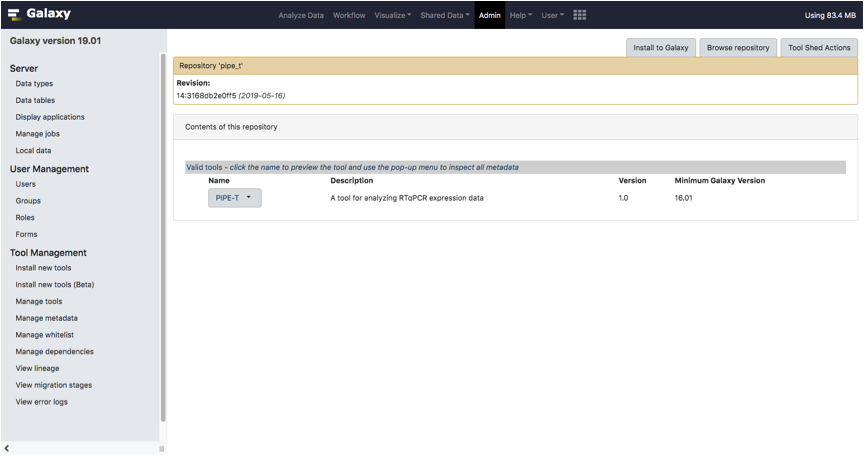Collapse the left panel with the chevron arrow
Image resolution: width=864 pixels, height=456 pixels.
(x=7, y=448)
